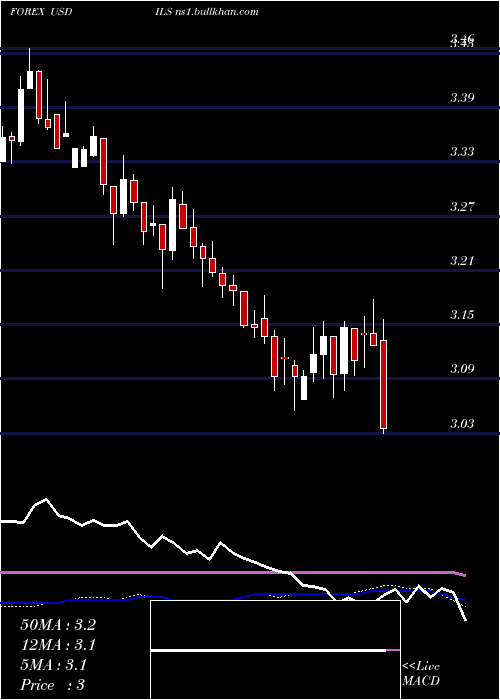Image resolution: width=500 pixels, height=700 pixels.
Task: Click the pink horizontal moving average line
Action: coord(233,572)
